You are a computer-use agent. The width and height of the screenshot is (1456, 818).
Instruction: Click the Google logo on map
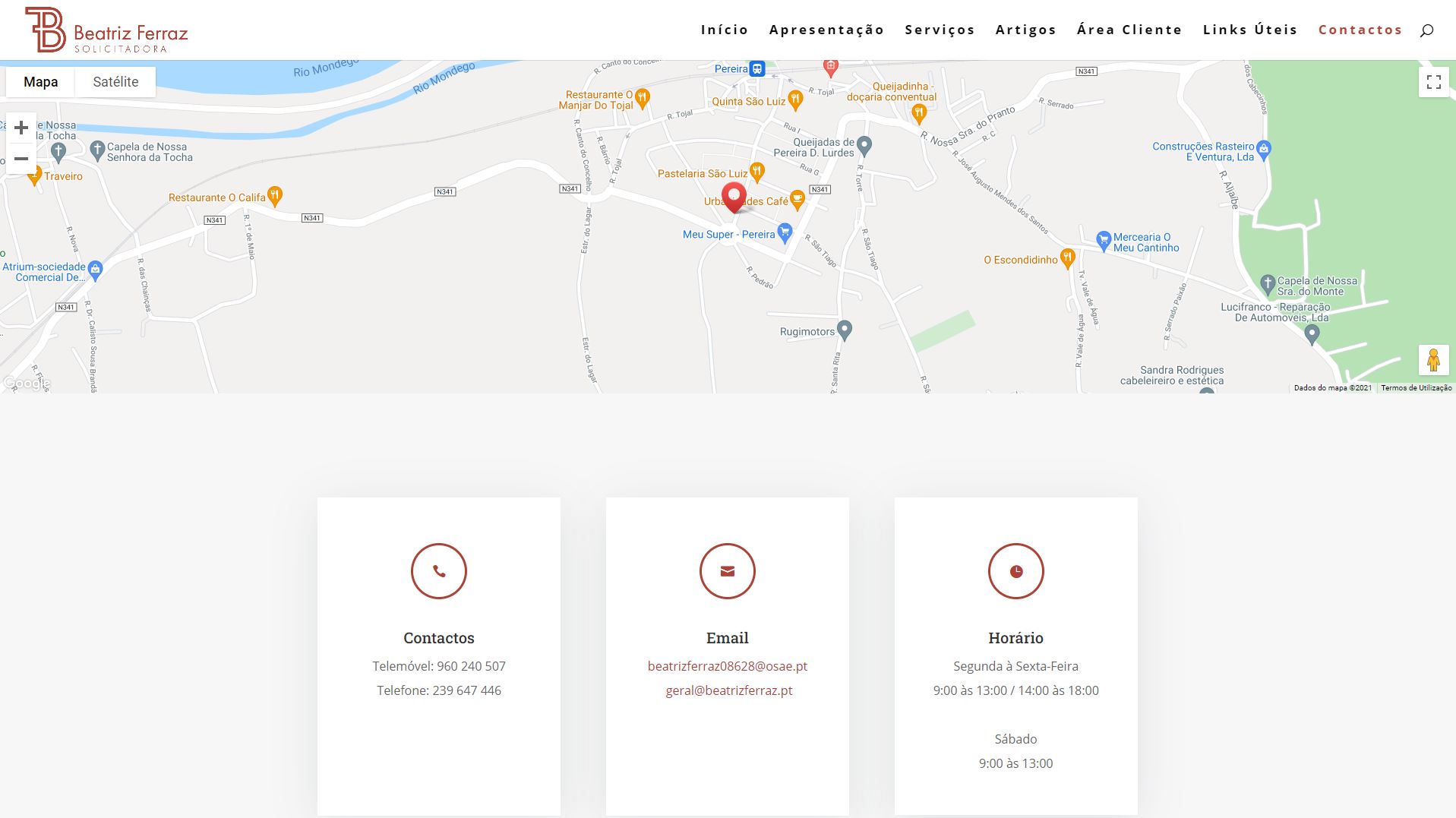[26, 384]
